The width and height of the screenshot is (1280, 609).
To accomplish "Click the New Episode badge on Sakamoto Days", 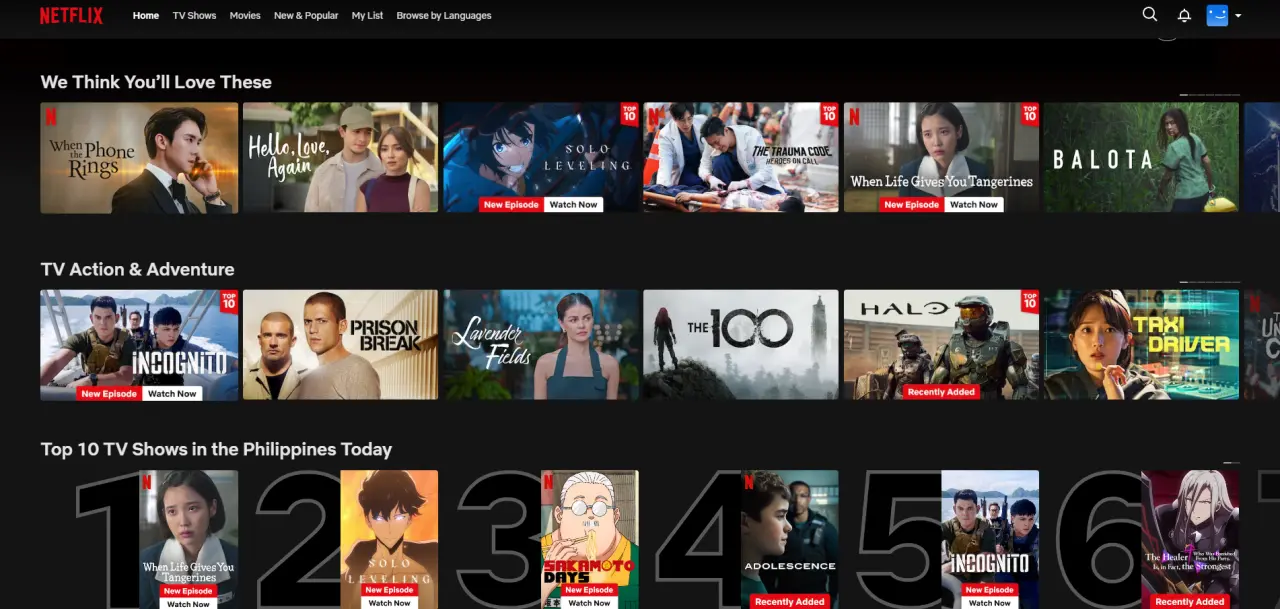I will point(590,590).
